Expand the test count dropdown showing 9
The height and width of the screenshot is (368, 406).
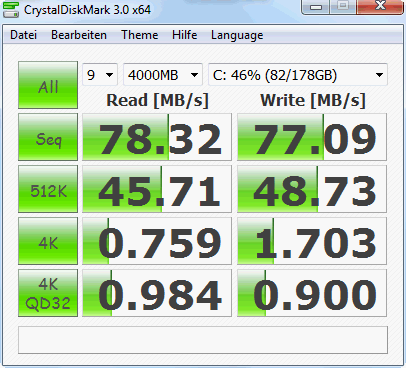pyautogui.click(x=100, y=75)
